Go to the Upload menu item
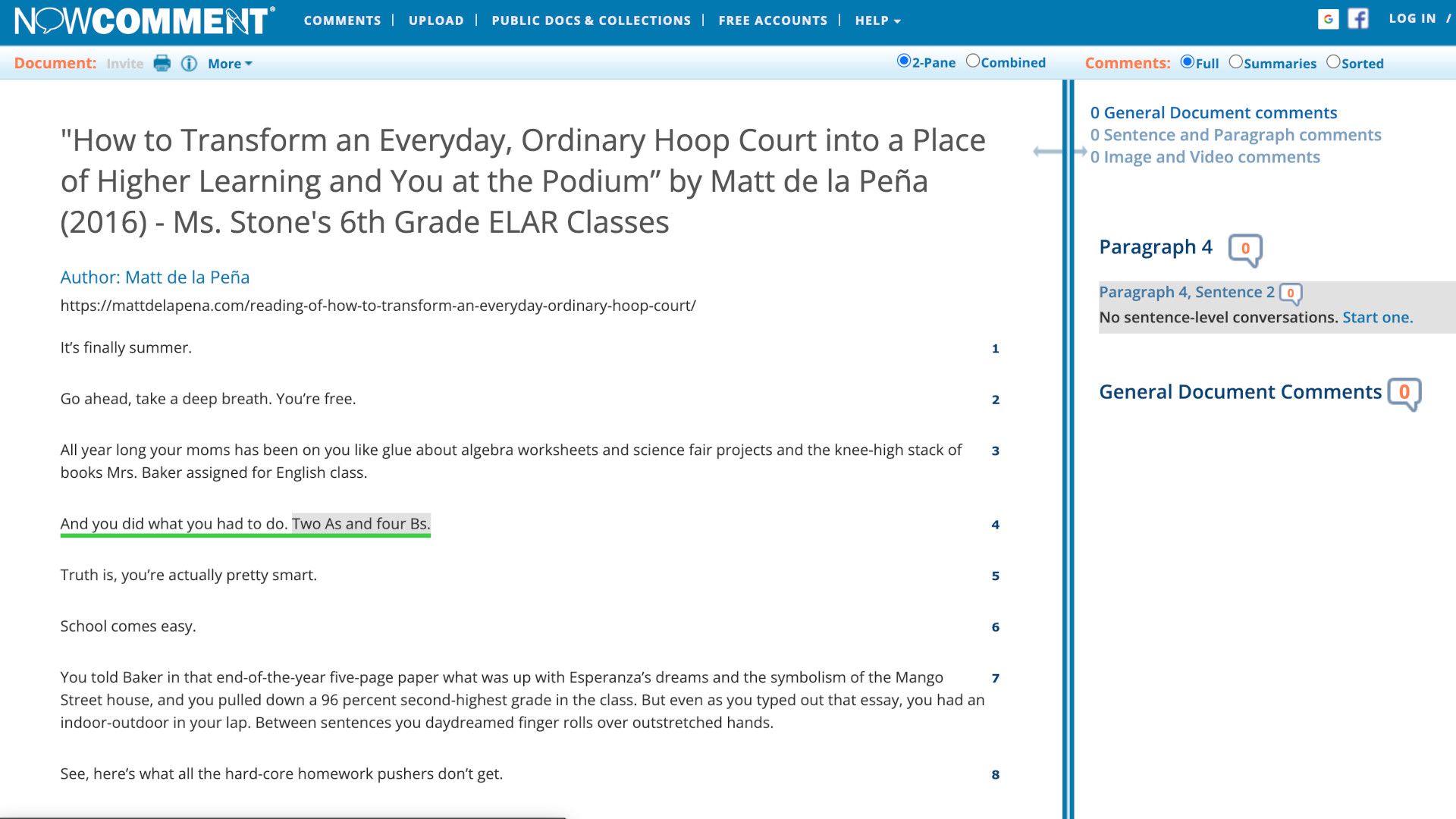 tap(436, 20)
